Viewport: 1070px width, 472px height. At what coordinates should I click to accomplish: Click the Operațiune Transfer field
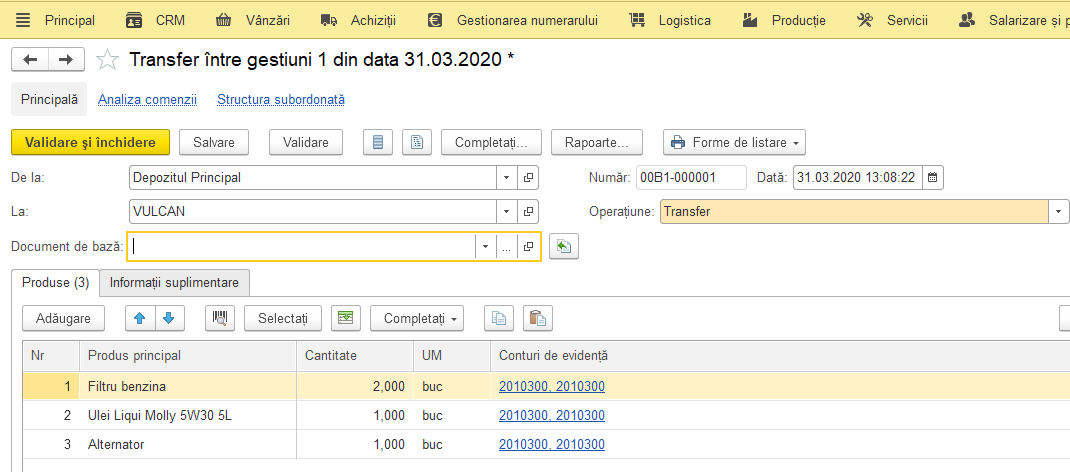[x=854, y=211]
